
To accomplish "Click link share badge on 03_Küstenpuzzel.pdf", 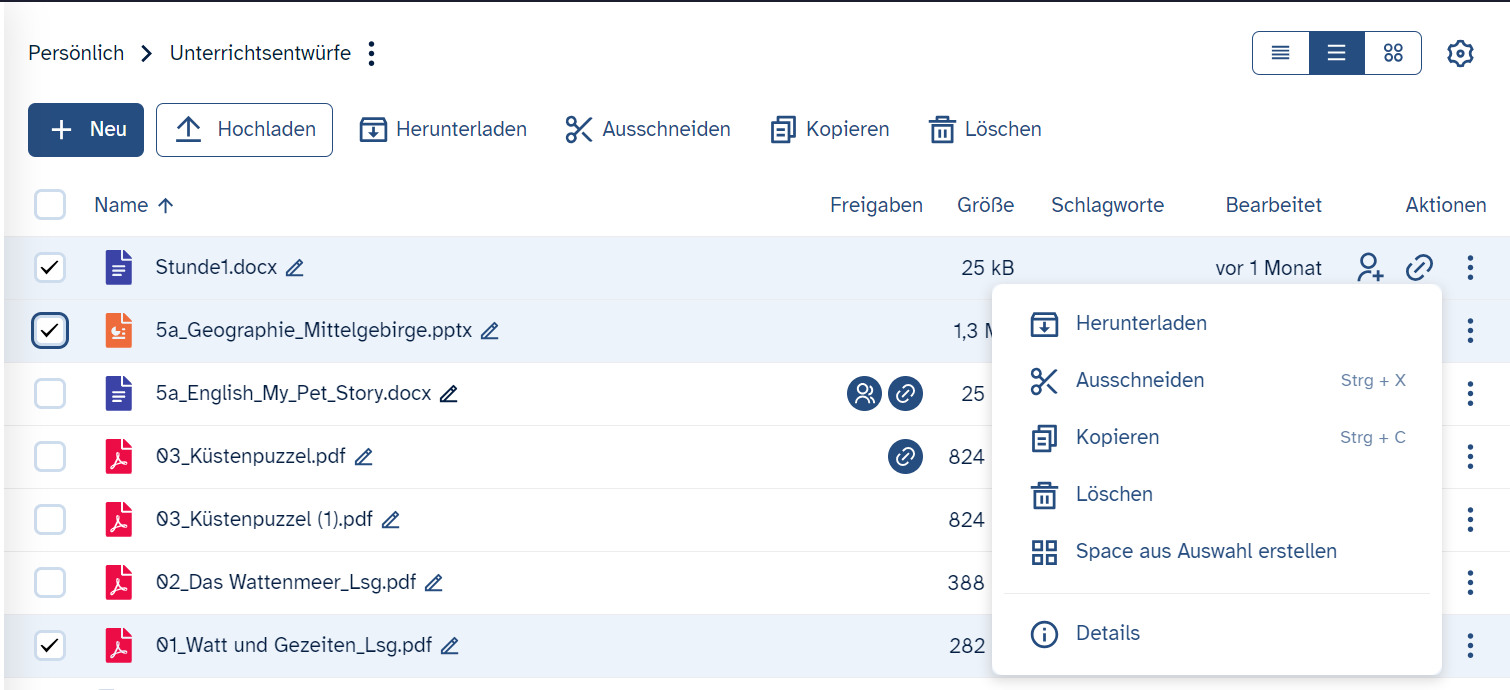I will click(x=905, y=457).
